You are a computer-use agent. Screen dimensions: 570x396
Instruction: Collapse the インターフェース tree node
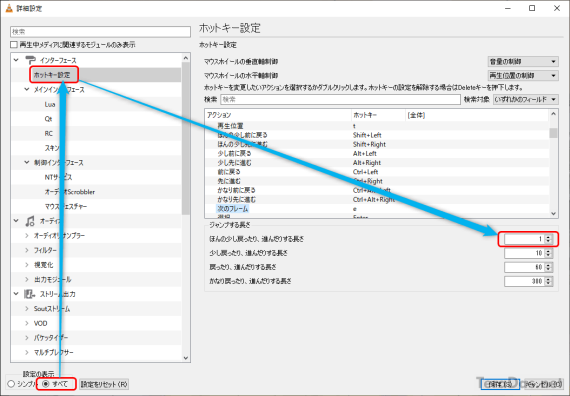coord(16,60)
